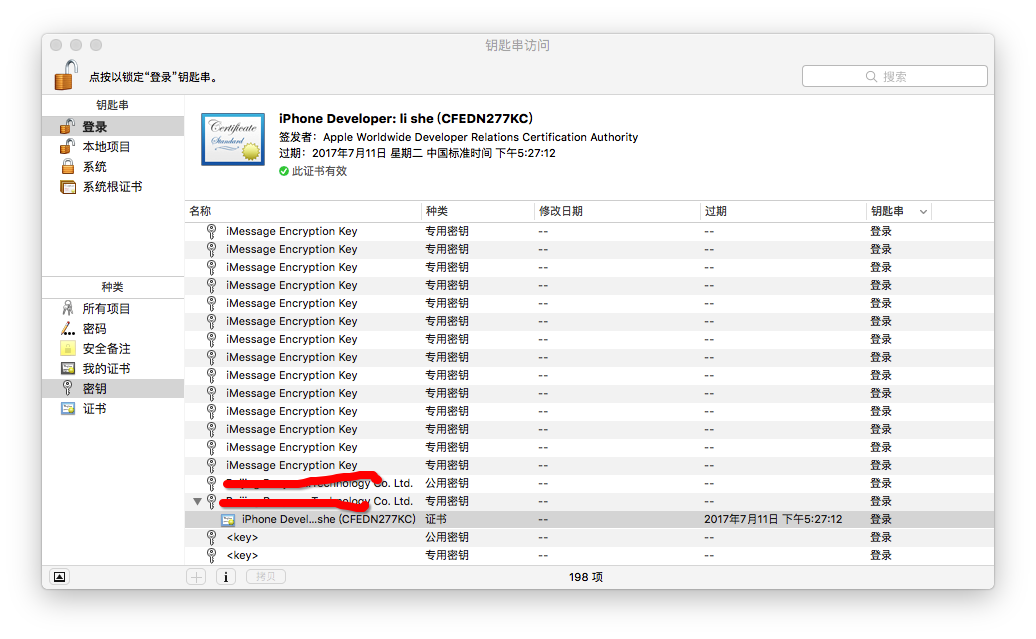The height and width of the screenshot is (639, 1036).
Task: Click the issuer line Apple Worldwide Developer Relations
Action: (x=459, y=137)
